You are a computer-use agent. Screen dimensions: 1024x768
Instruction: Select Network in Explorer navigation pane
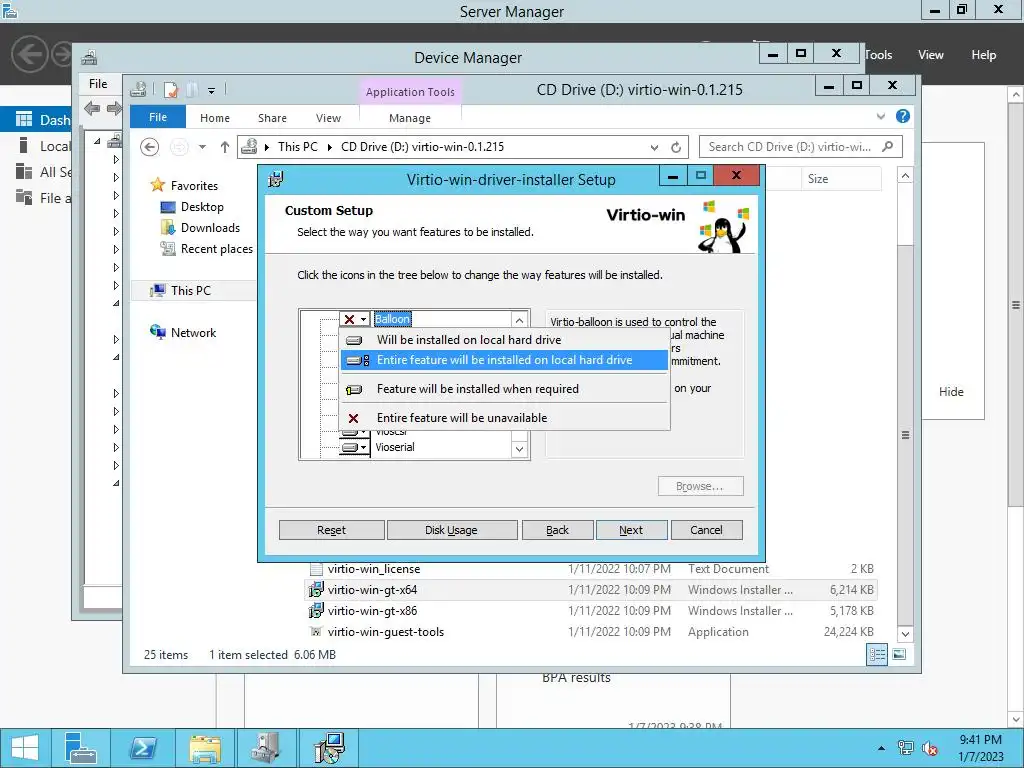pyautogui.click(x=193, y=332)
